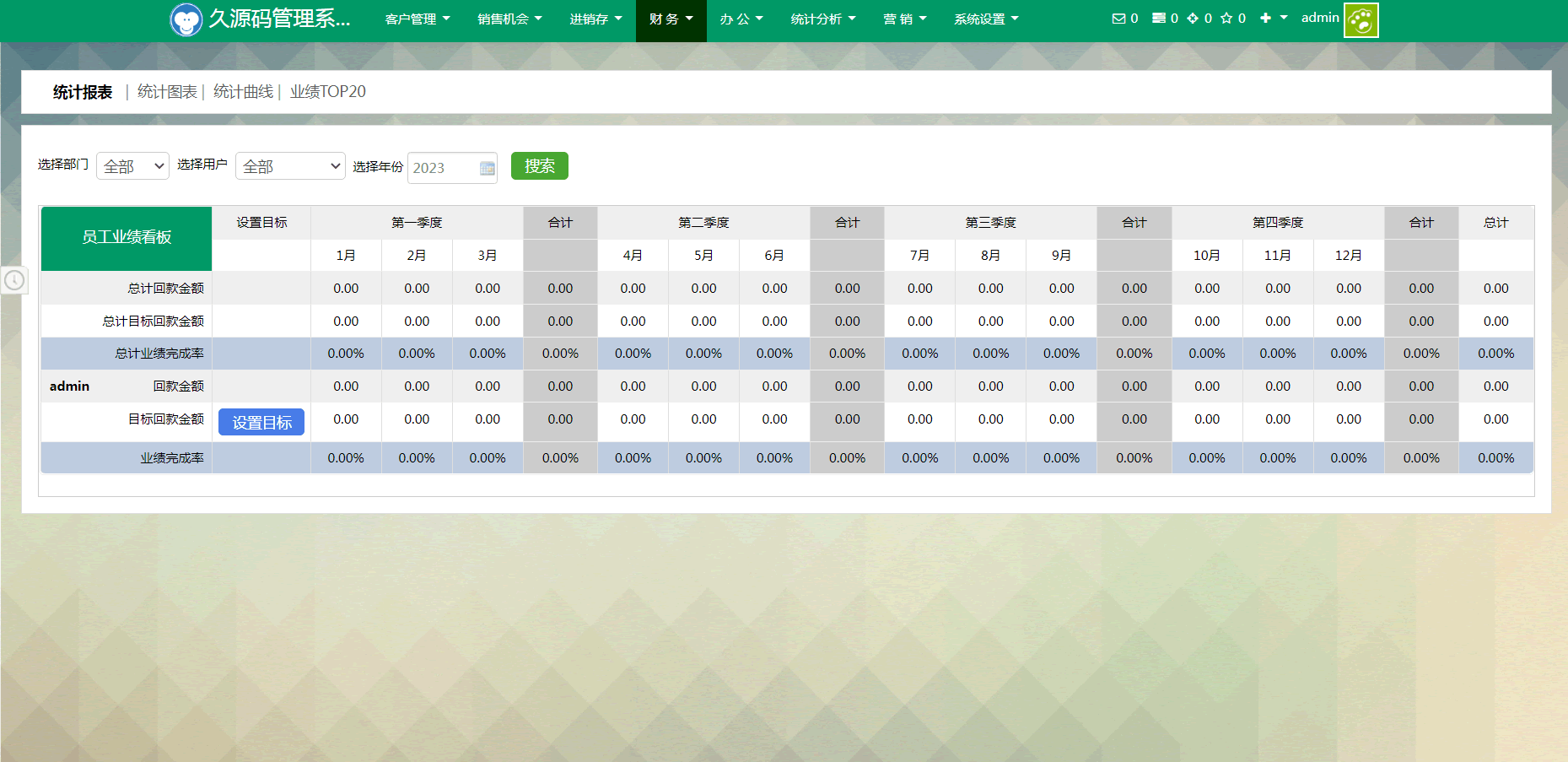The image size is (1568, 762).
Task: Open the 财务 menu
Action: [671, 19]
